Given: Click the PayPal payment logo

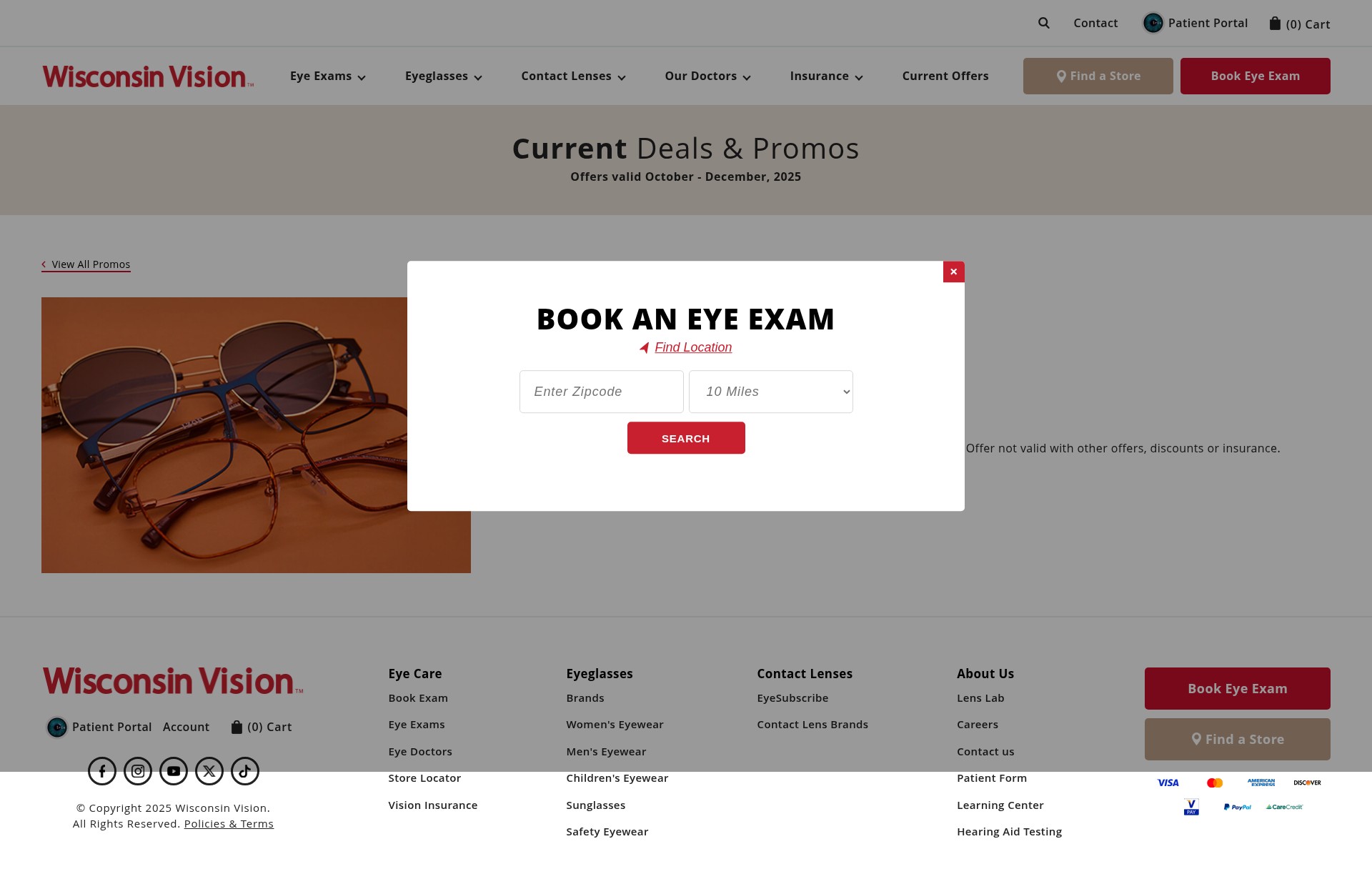Looking at the screenshot, I should [x=1238, y=807].
